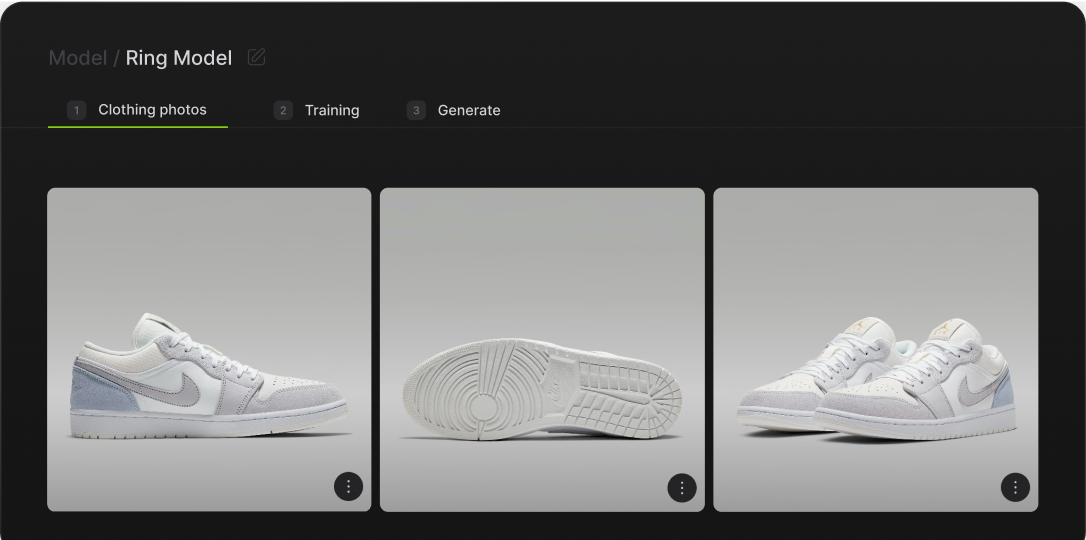This screenshot has width=1086, height=540.
Task: Click the Ring Model title text
Action: pyautogui.click(x=179, y=58)
